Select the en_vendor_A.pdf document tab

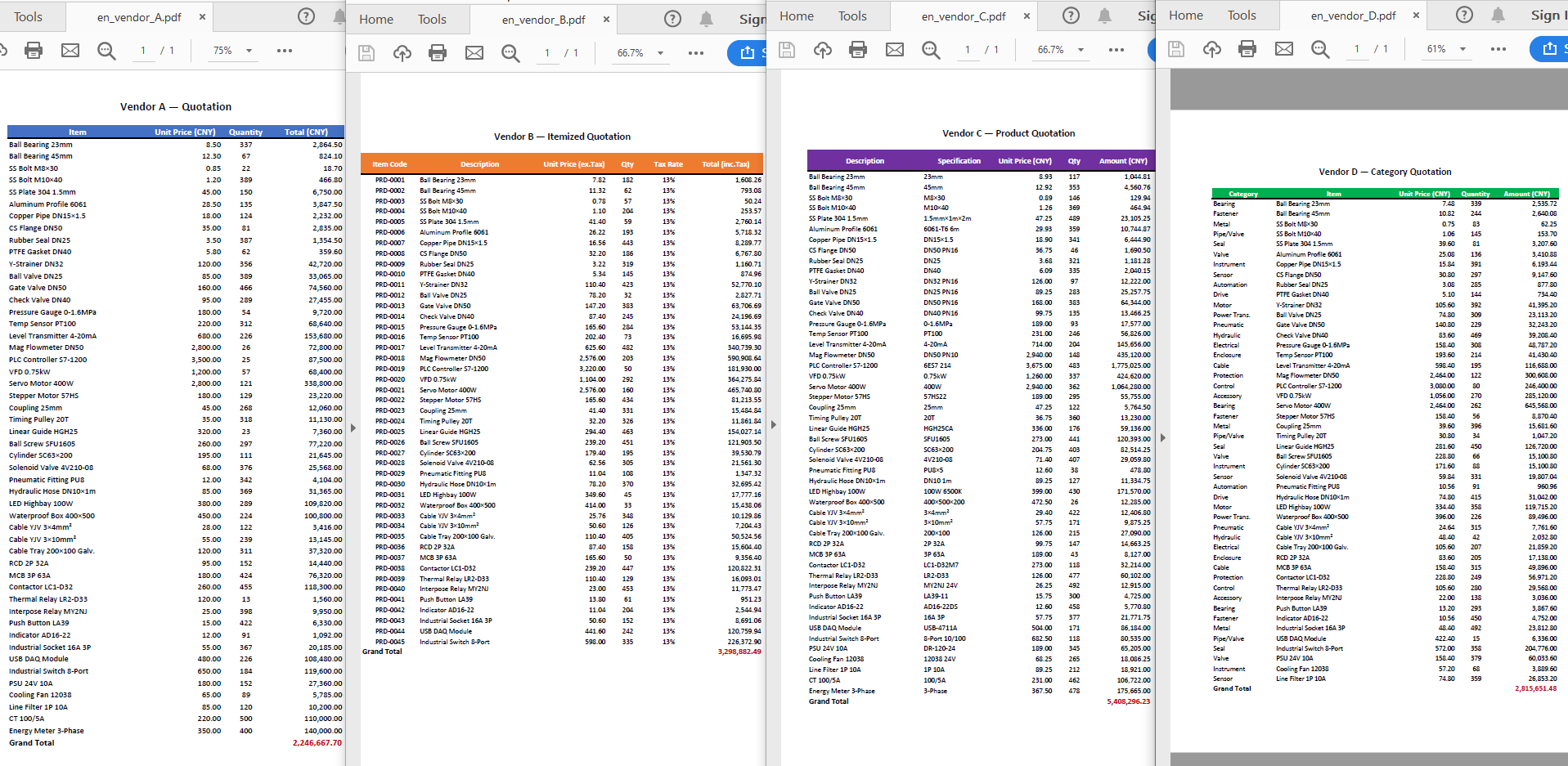click(x=139, y=17)
